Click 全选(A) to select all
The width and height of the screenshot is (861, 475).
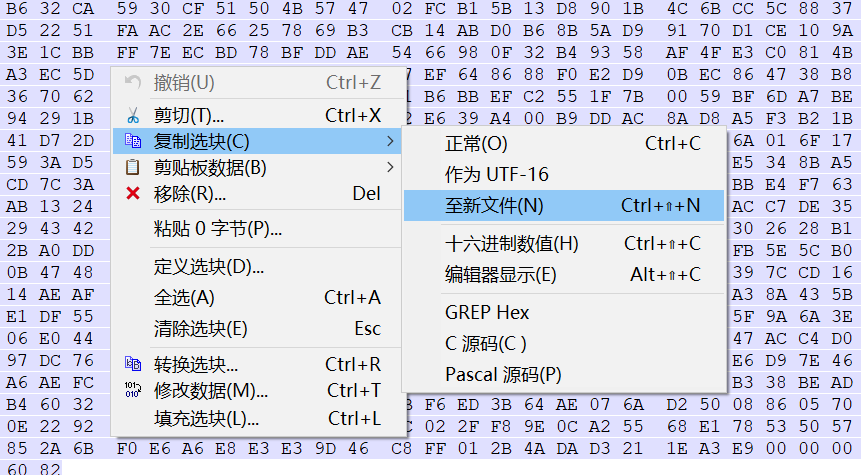(x=184, y=297)
